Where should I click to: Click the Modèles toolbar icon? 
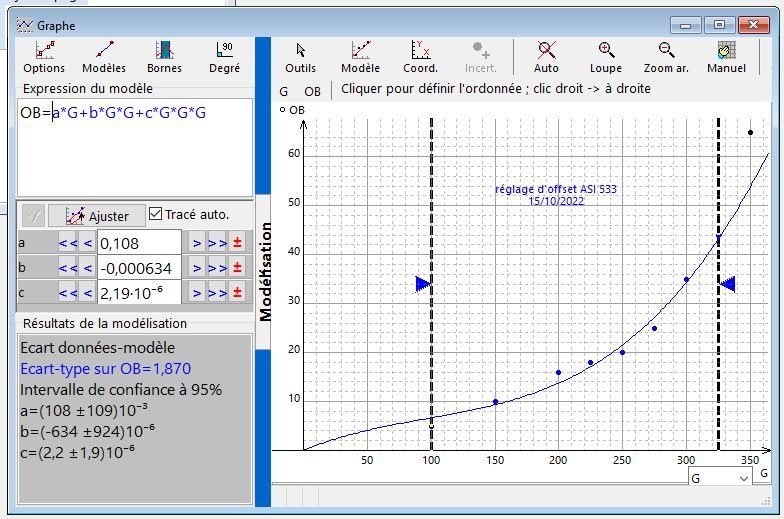pos(104,57)
